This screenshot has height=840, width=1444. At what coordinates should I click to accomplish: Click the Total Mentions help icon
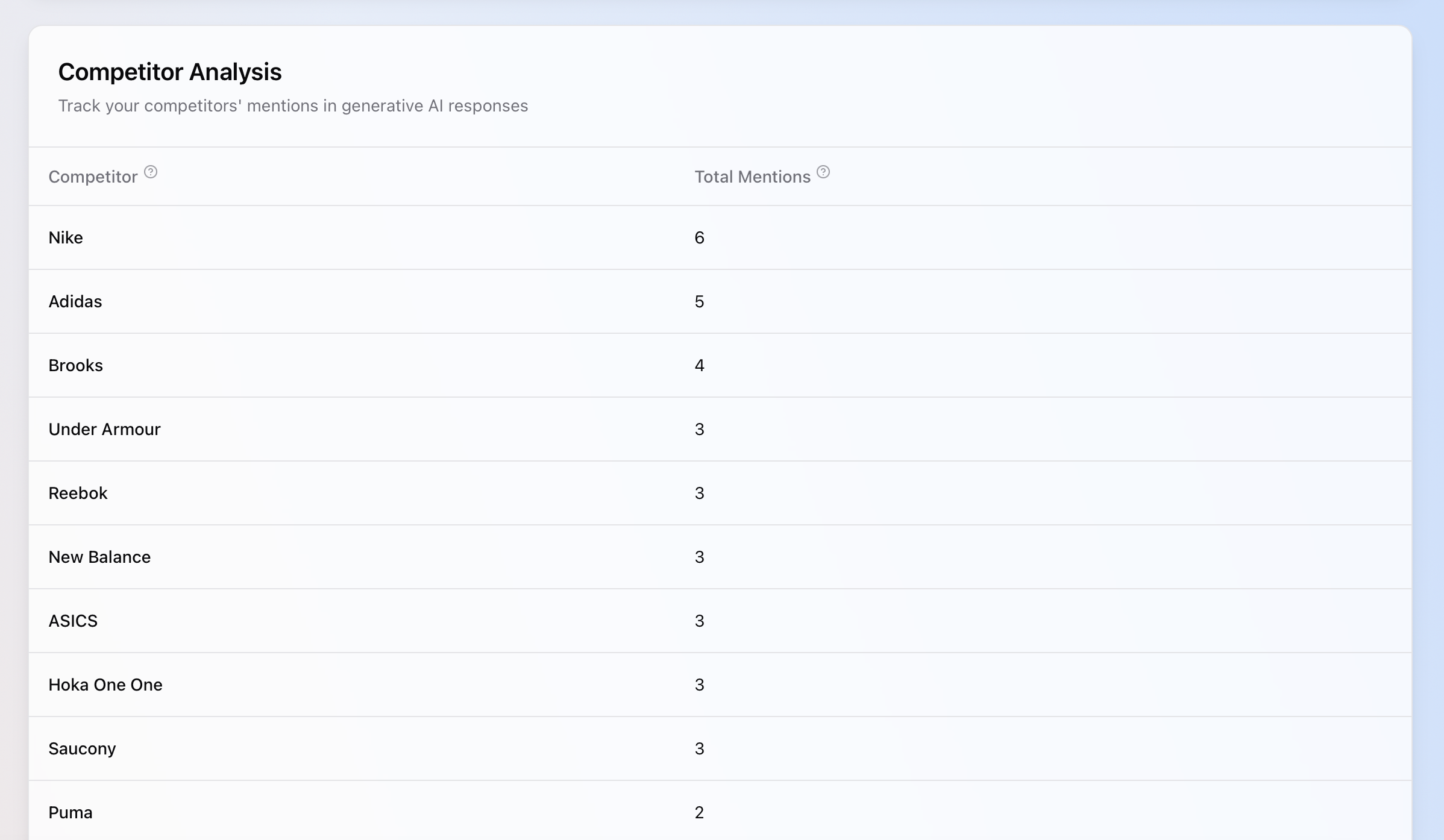823,172
